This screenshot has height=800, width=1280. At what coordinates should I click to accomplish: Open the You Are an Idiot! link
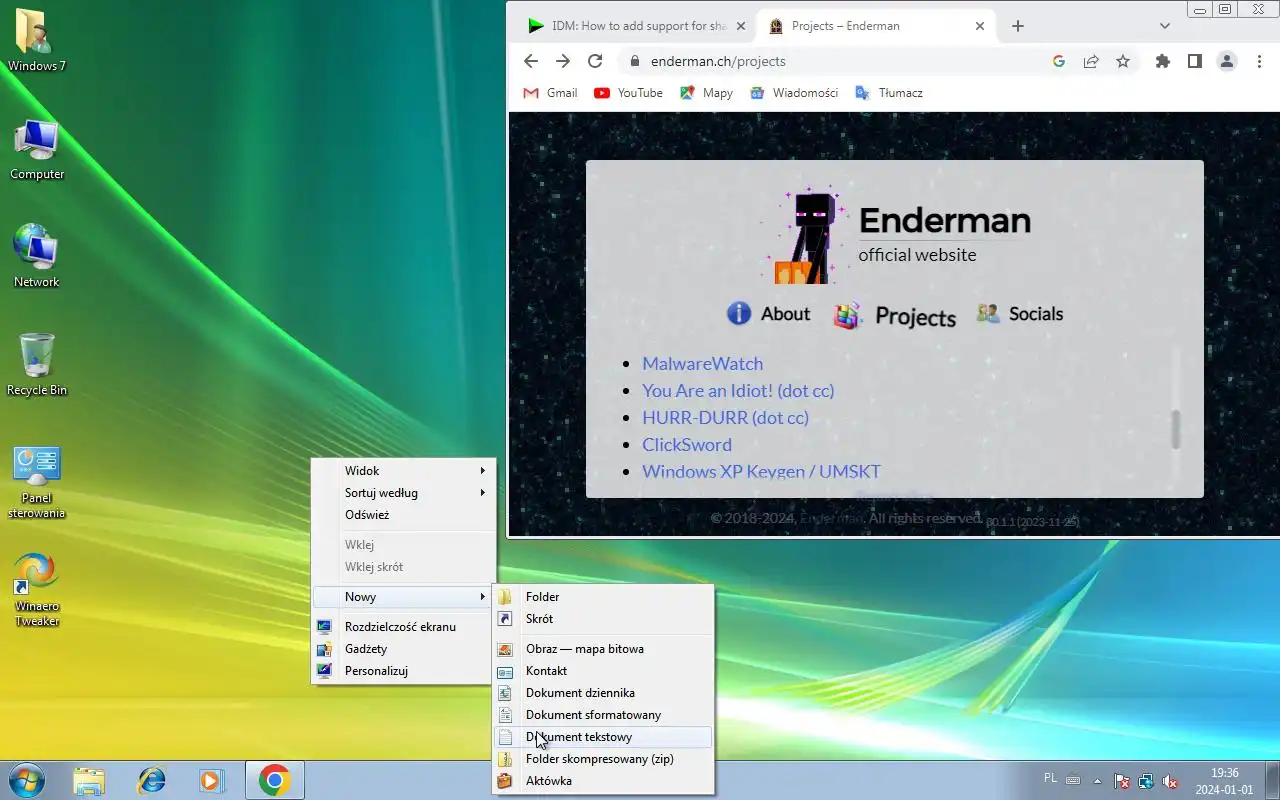coord(738,390)
